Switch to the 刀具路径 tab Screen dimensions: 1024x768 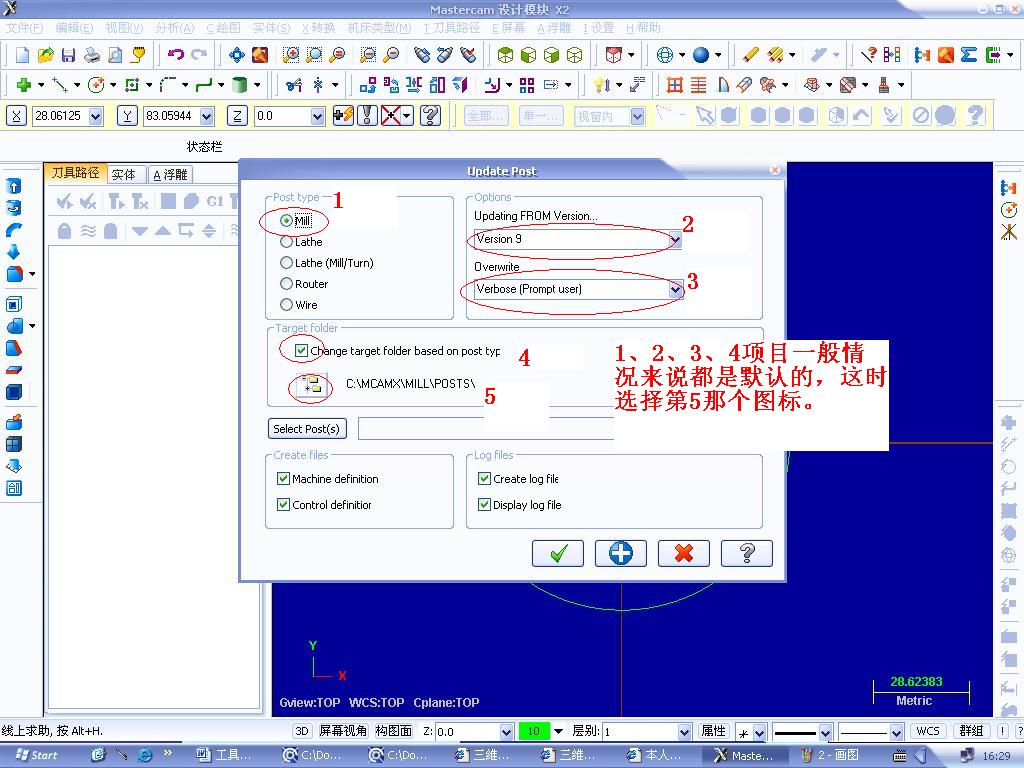tap(75, 173)
